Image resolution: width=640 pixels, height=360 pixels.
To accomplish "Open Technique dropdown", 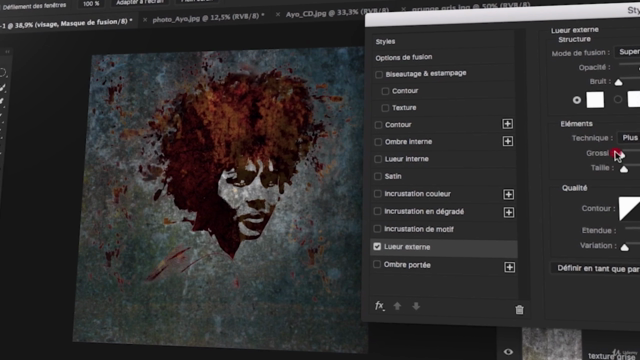I will [629, 138].
